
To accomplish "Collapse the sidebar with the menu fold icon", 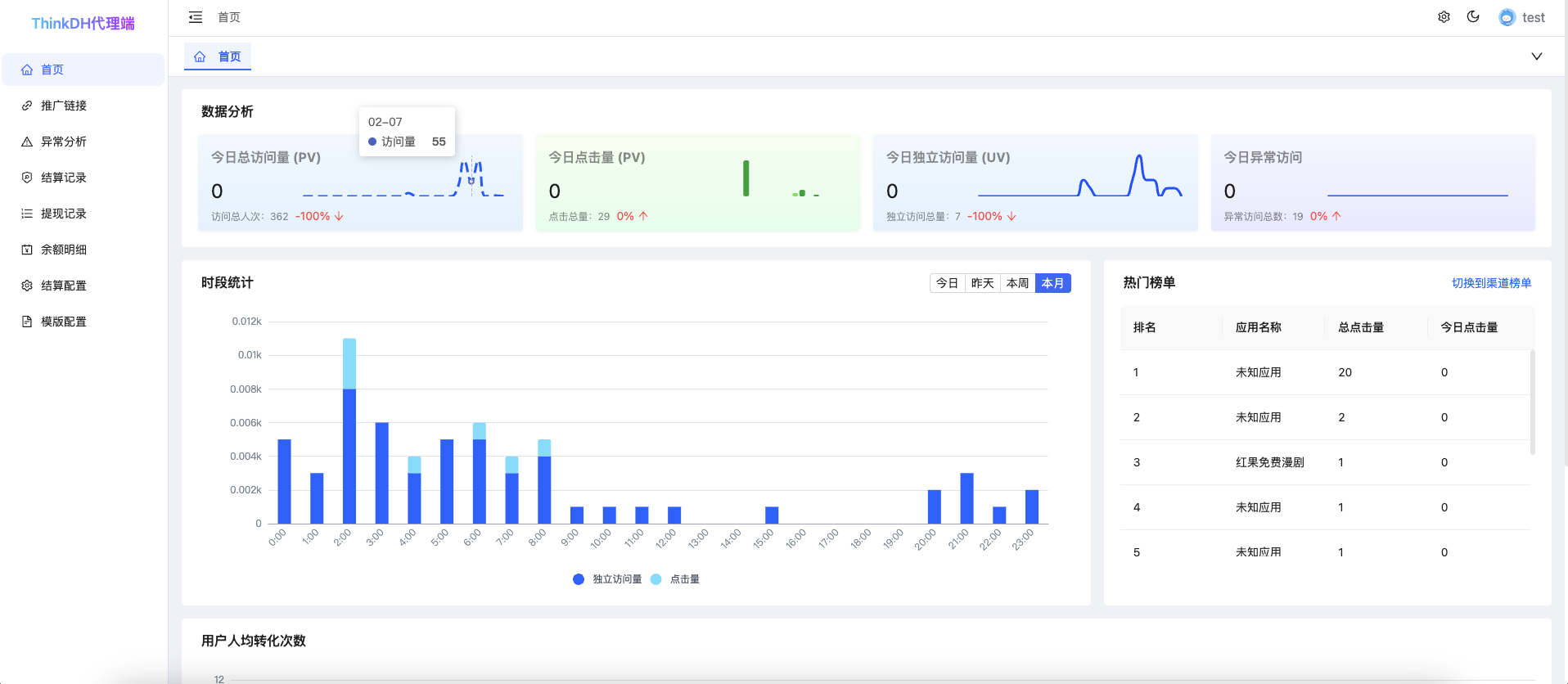I will click(x=196, y=17).
